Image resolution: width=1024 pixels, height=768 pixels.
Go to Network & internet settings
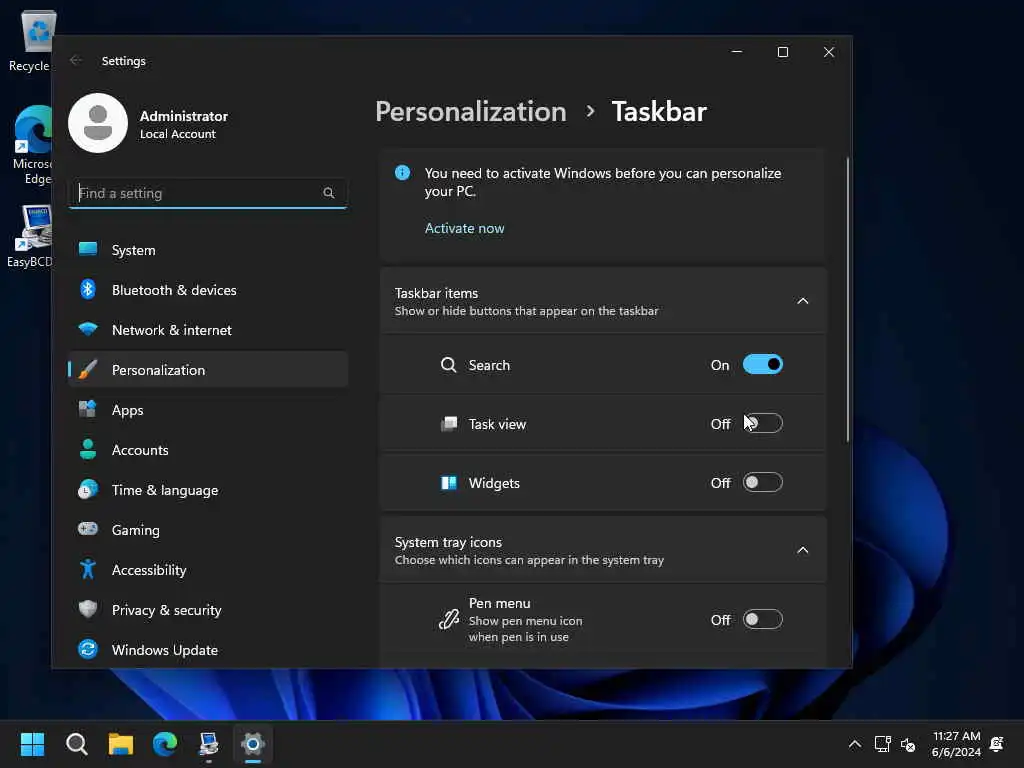point(208,330)
